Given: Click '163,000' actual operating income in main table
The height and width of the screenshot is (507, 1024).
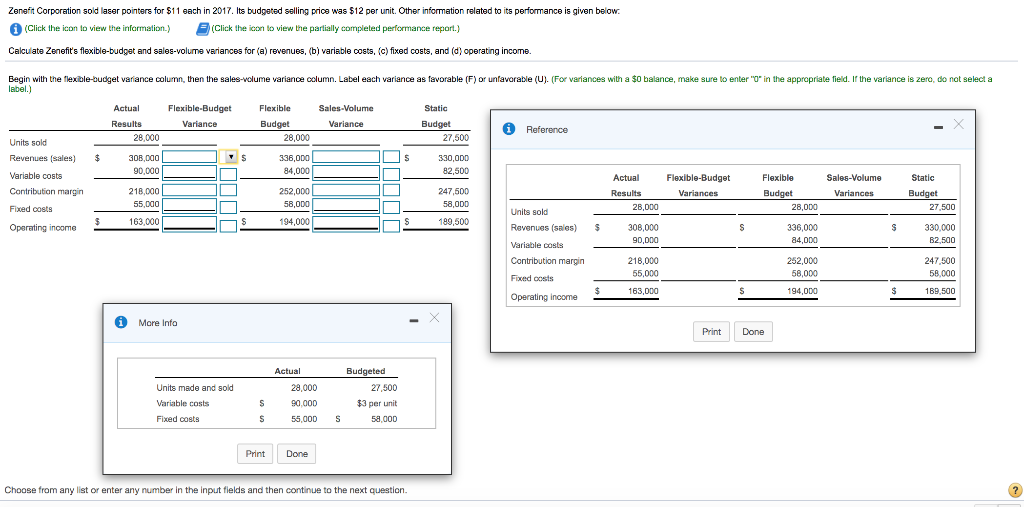Looking at the screenshot, I should [x=144, y=222].
